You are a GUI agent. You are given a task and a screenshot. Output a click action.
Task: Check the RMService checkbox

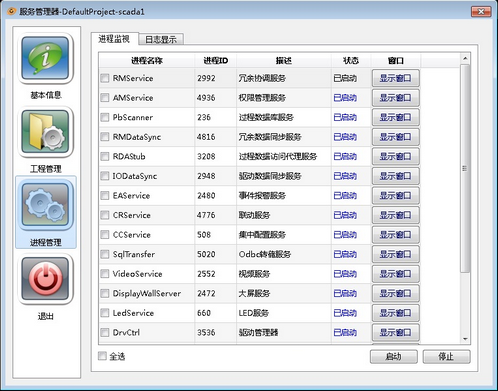point(105,78)
